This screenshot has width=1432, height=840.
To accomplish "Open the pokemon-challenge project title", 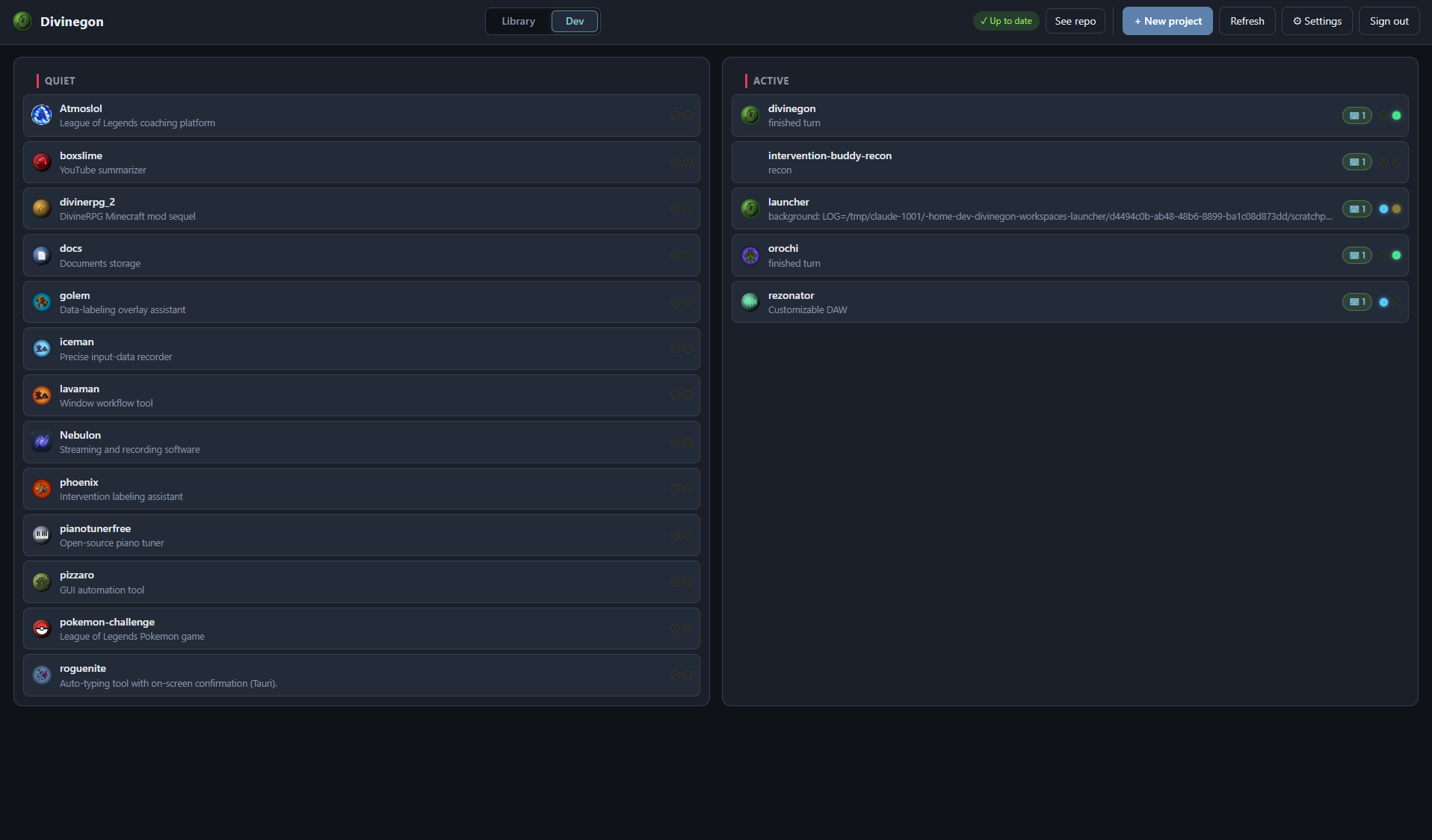I will (x=107, y=622).
